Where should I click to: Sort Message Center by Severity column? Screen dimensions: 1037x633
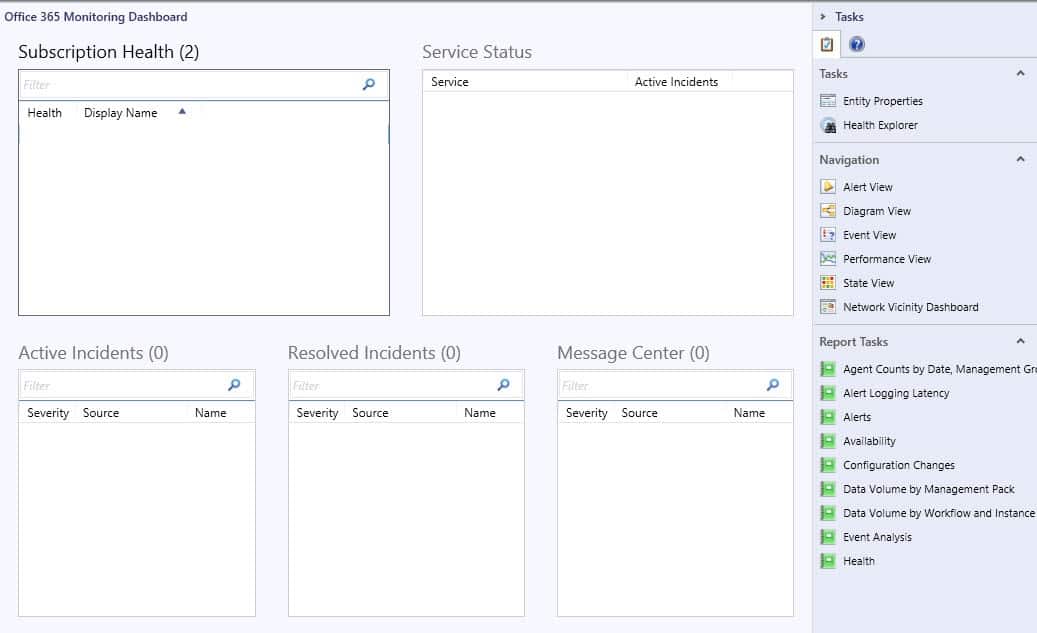(586, 413)
